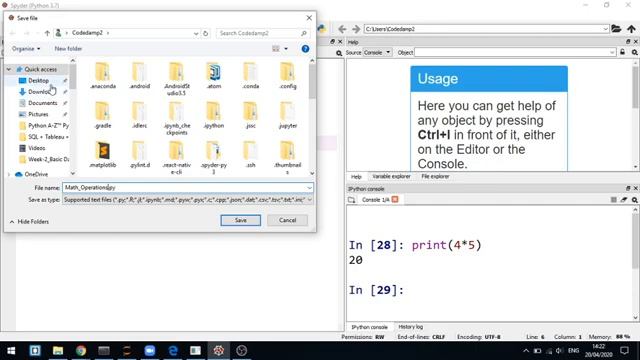This screenshot has width=640, height=360.
Task: Click the Cancel button
Action: tap(287, 220)
